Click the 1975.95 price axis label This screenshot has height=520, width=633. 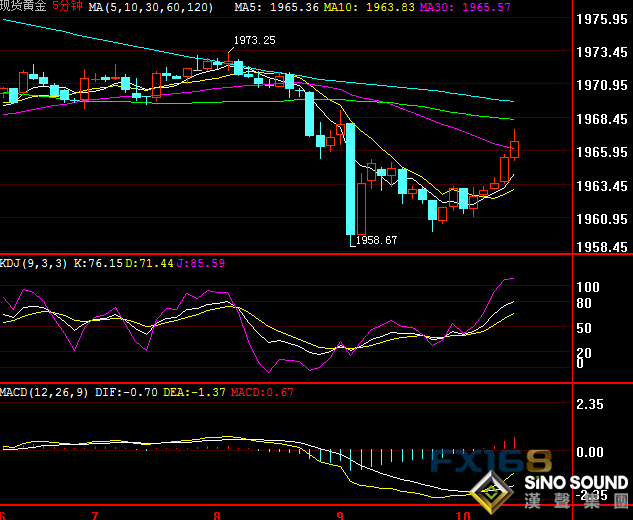click(603, 19)
